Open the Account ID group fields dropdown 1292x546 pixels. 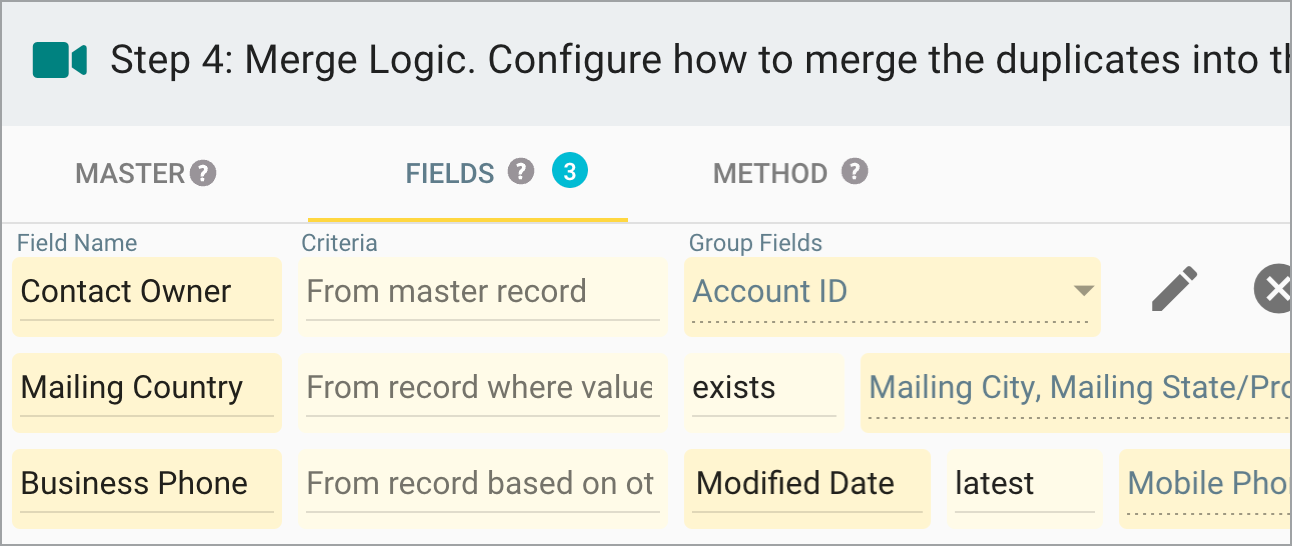[x=892, y=297]
